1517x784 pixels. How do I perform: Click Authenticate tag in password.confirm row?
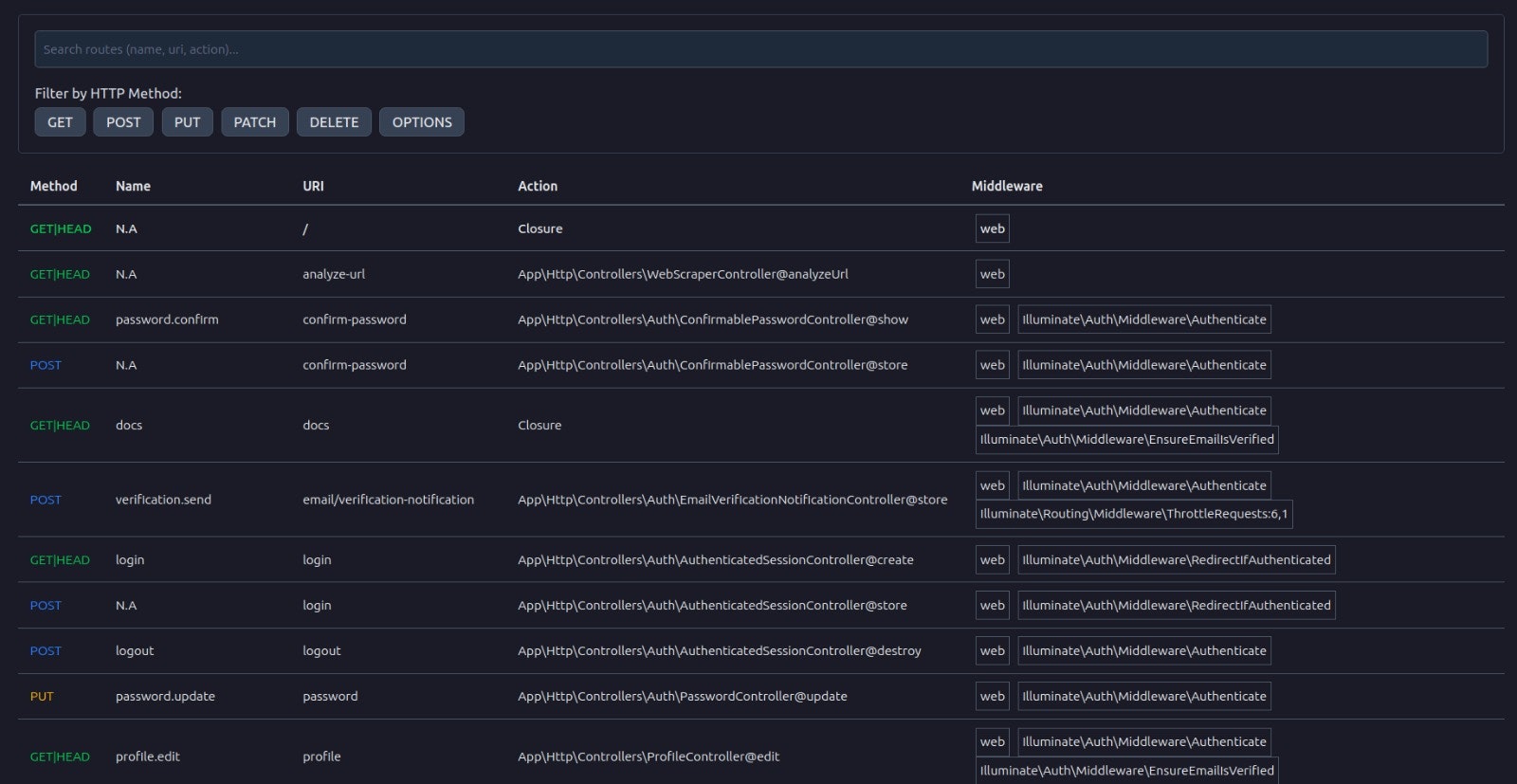tap(1144, 319)
